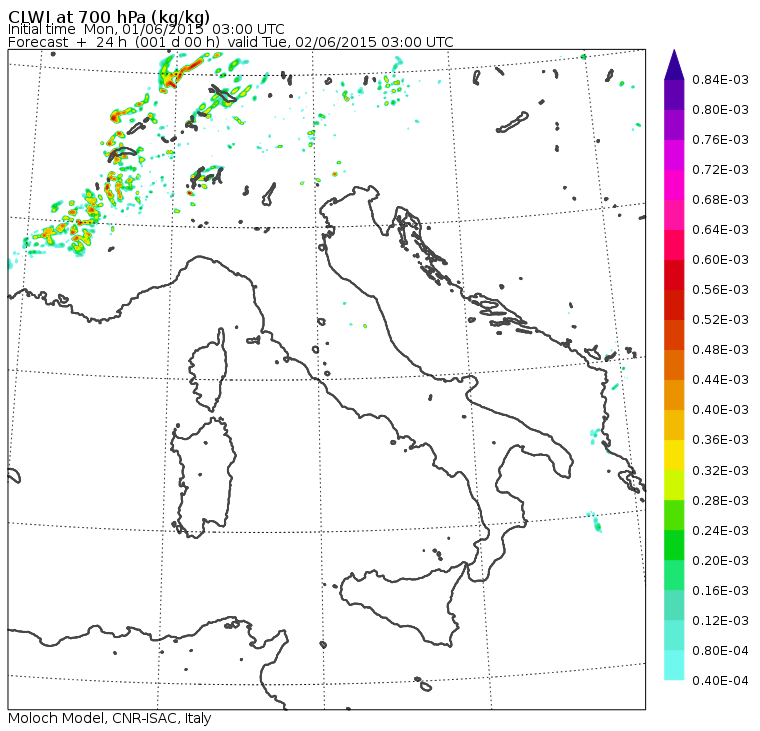
Task: Click the "Forecast + 24 h" valid time line
Action: tap(231, 42)
